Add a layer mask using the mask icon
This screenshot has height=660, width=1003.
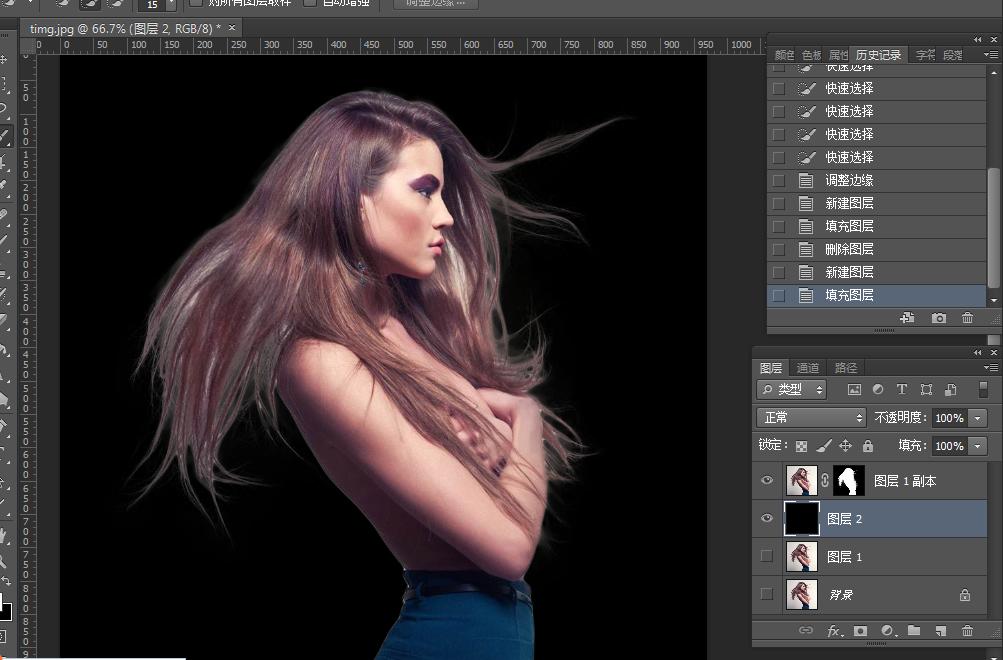(x=859, y=631)
